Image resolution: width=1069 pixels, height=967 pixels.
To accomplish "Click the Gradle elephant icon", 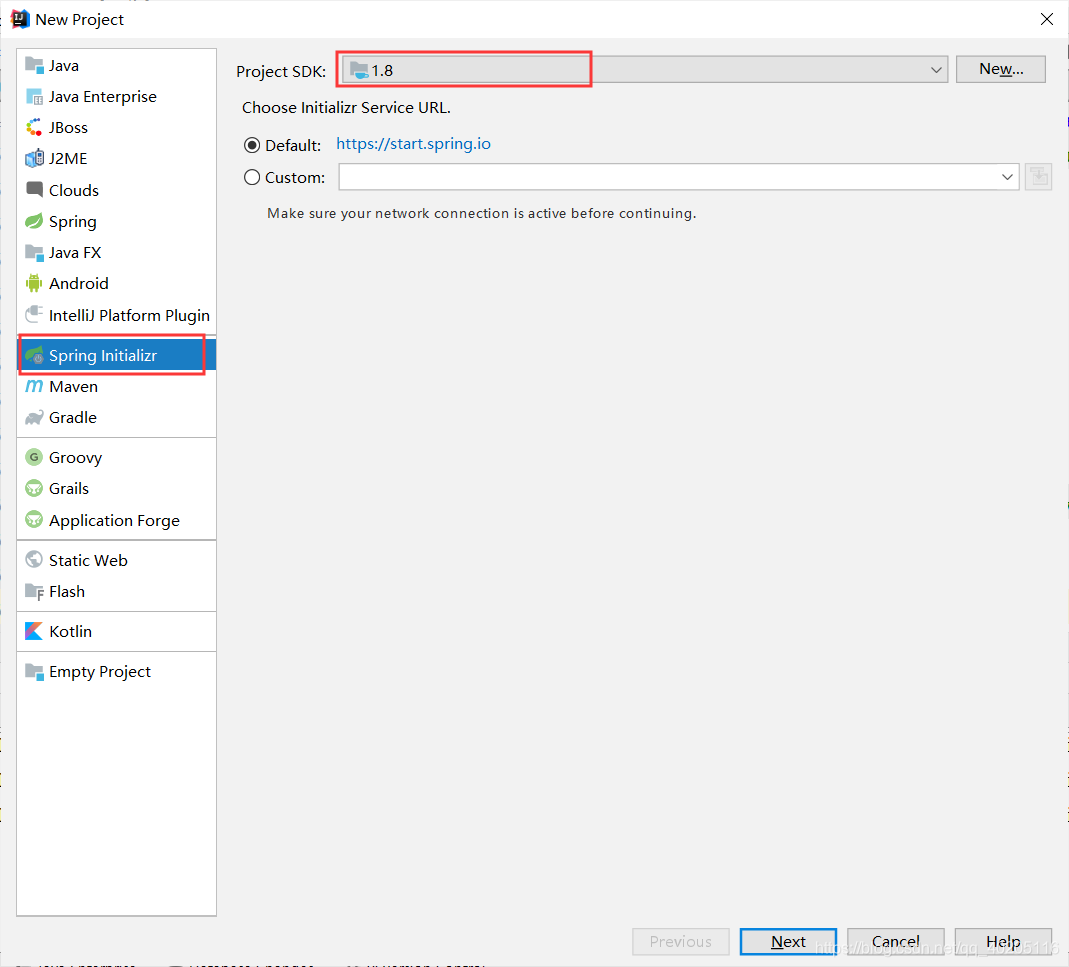I will pos(34,417).
